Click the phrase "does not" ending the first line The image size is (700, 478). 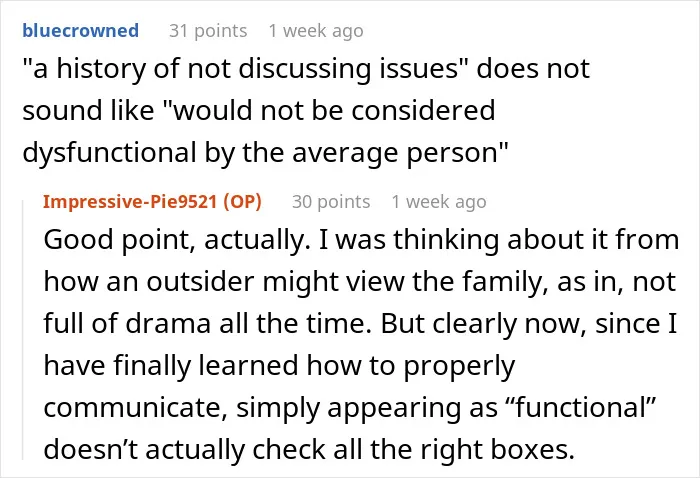[x=533, y=69]
